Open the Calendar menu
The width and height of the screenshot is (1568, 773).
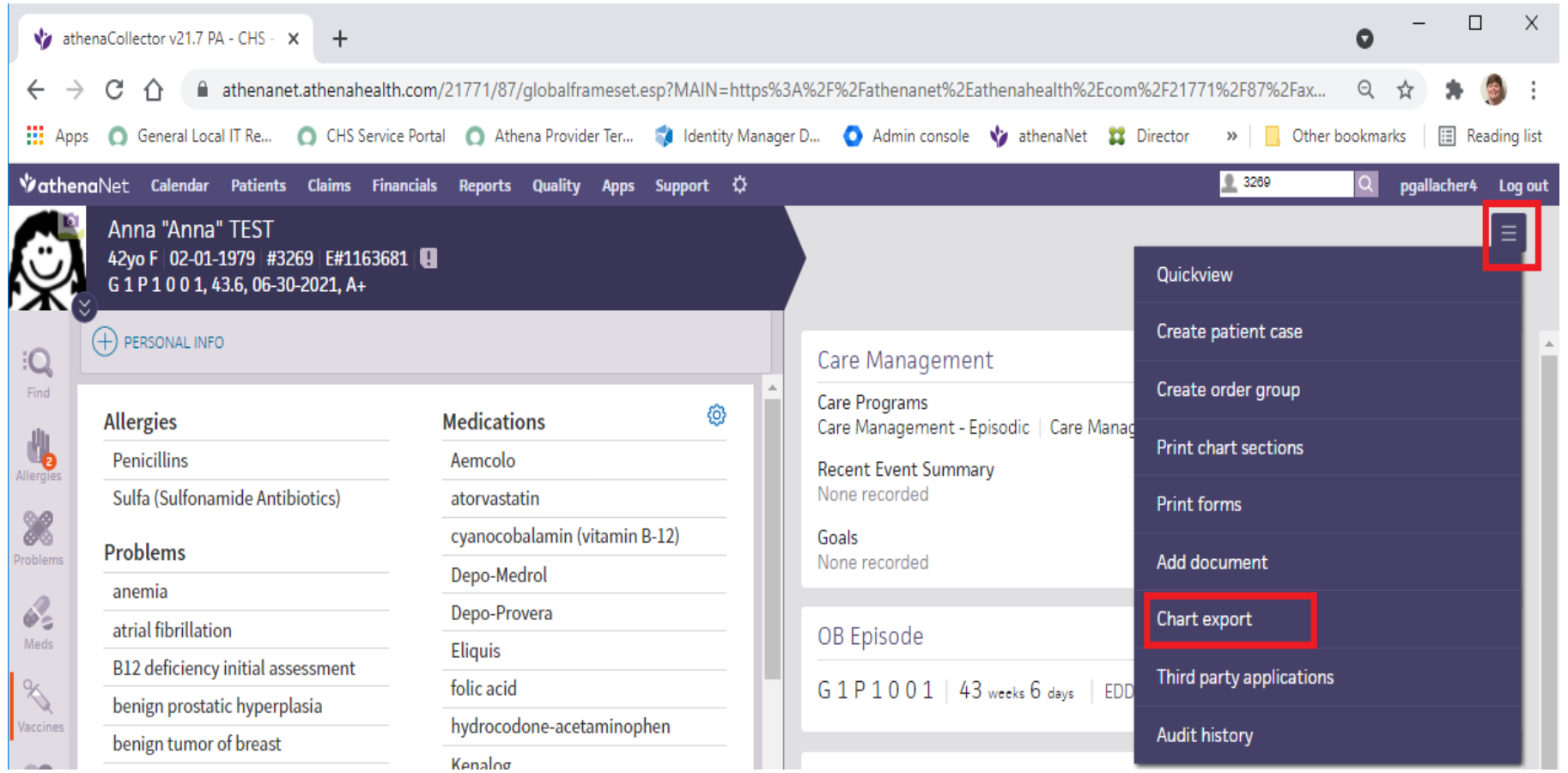pos(179,186)
